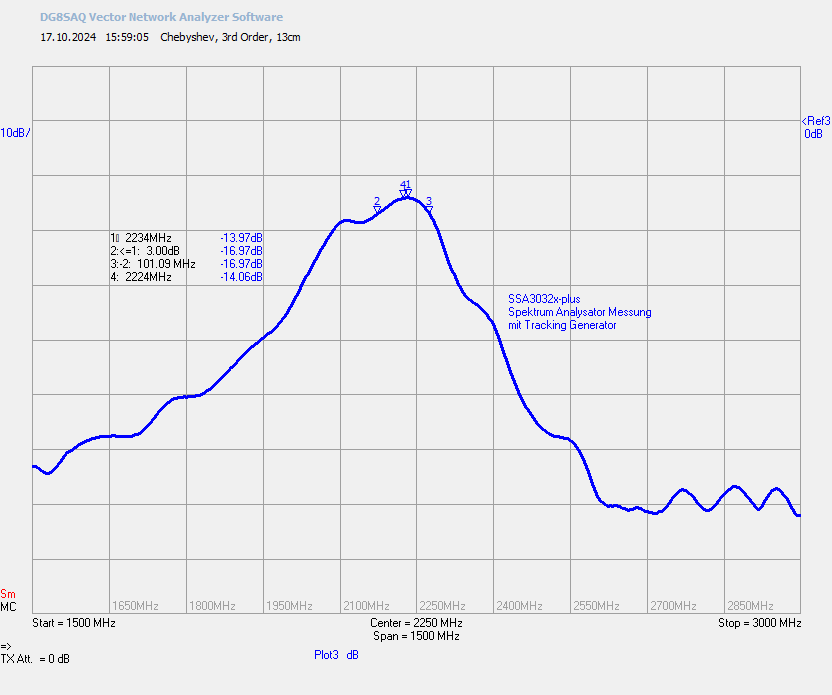Click the DG8SAQ Vector Network Analyzer Software title

161,17
